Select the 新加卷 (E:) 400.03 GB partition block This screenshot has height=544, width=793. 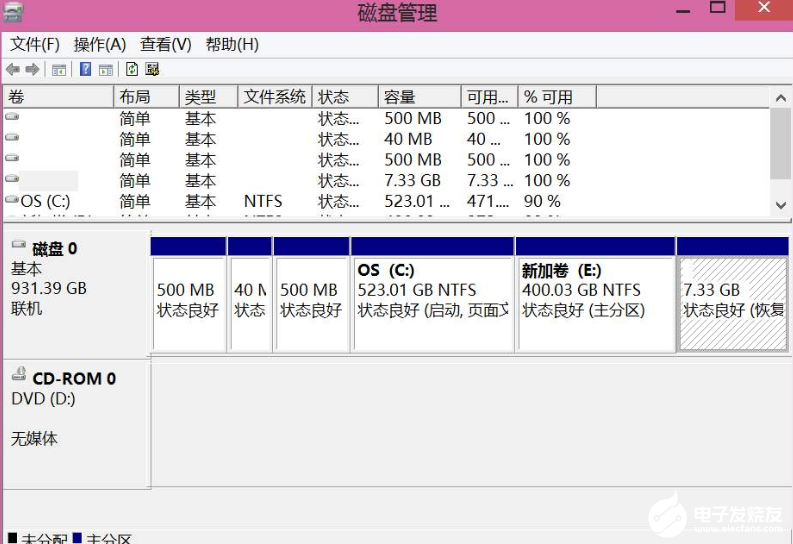pos(595,294)
